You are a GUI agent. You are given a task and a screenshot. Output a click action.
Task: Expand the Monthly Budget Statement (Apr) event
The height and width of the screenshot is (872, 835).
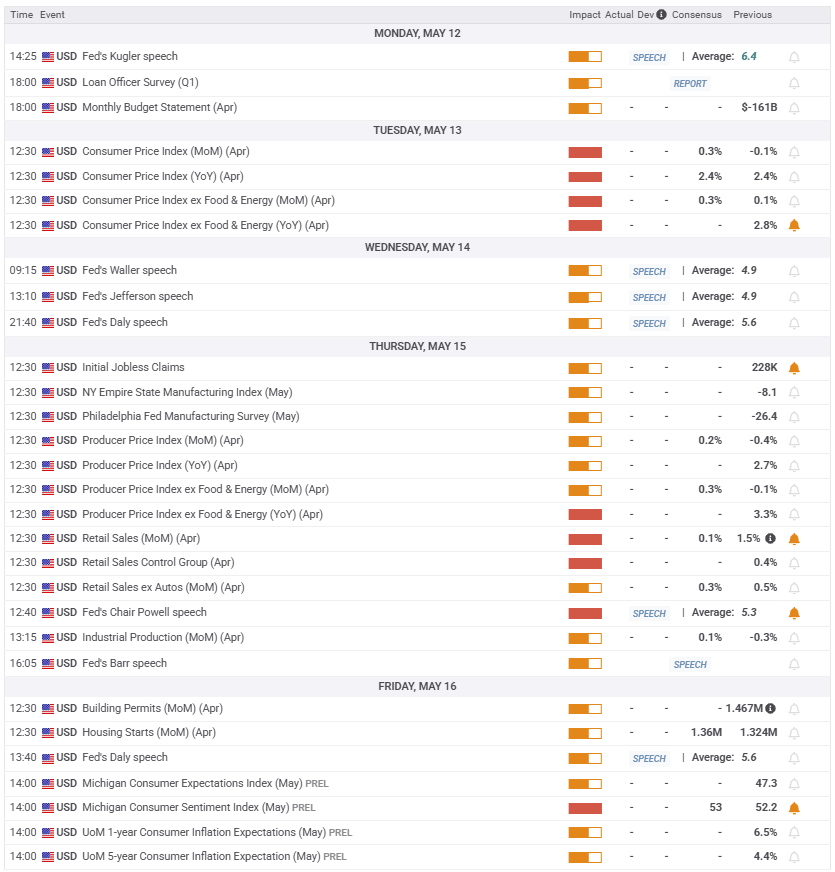[x=417, y=108]
